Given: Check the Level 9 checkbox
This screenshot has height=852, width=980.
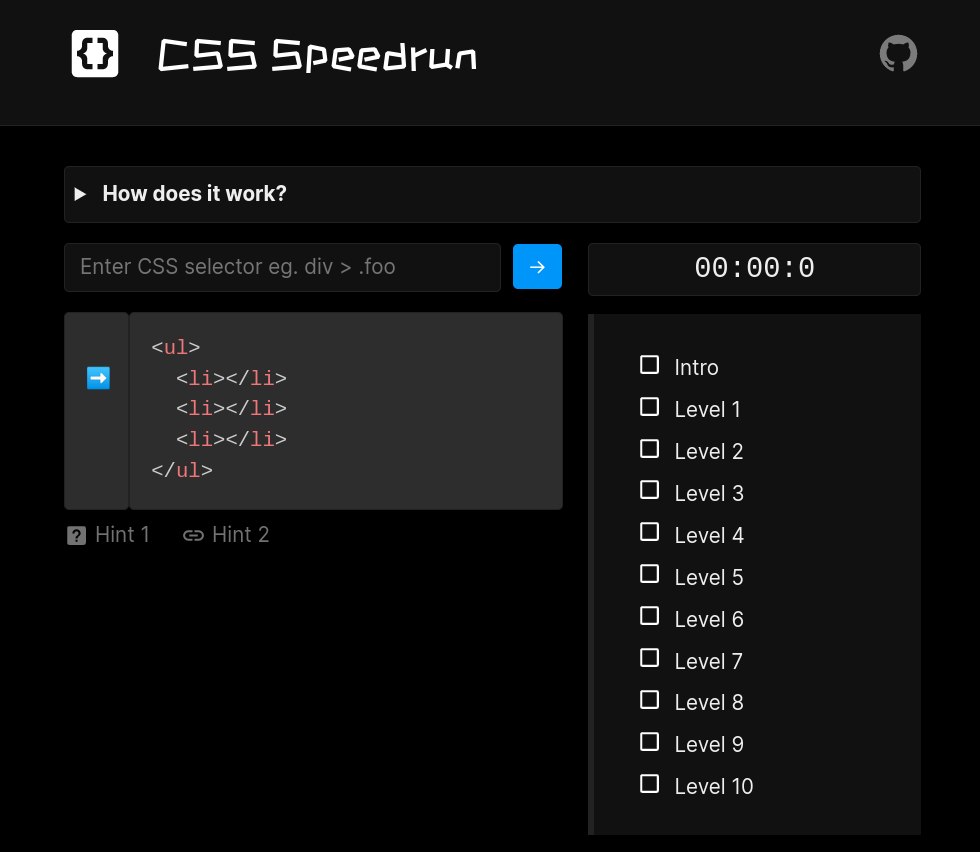Looking at the screenshot, I should click(649, 741).
